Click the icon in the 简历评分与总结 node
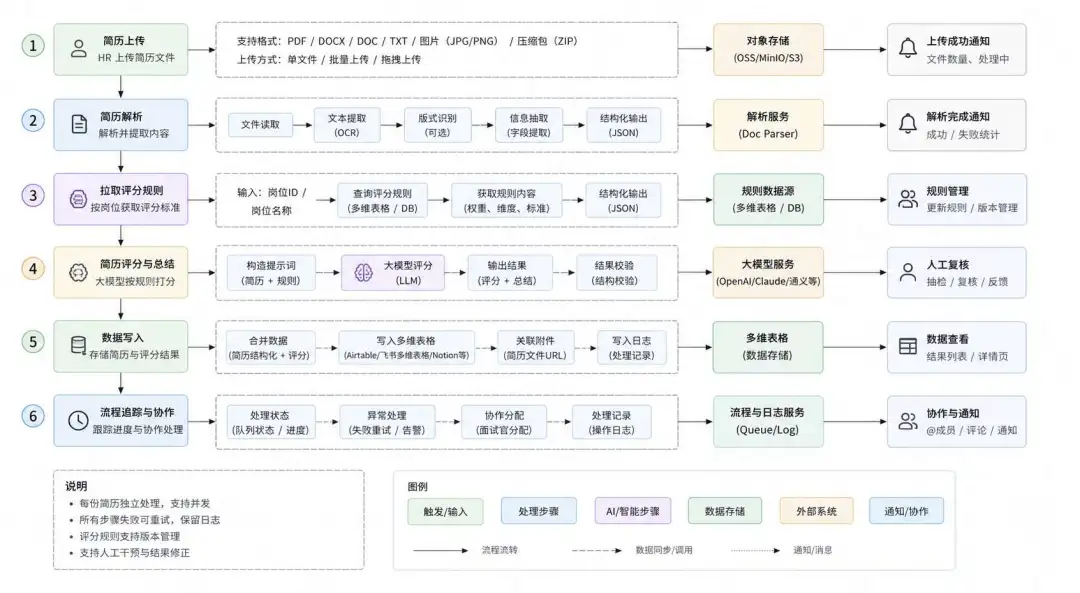The height and width of the screenshot is (593, 1080). tap(79, 273)
